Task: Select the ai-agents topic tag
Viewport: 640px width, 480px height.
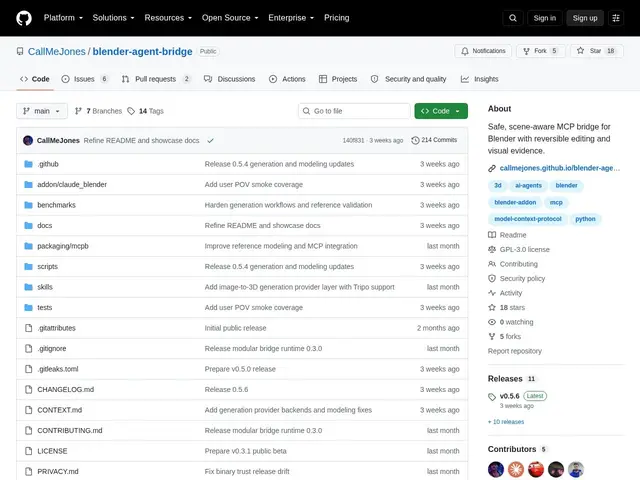Action: (x=528, y=186)
